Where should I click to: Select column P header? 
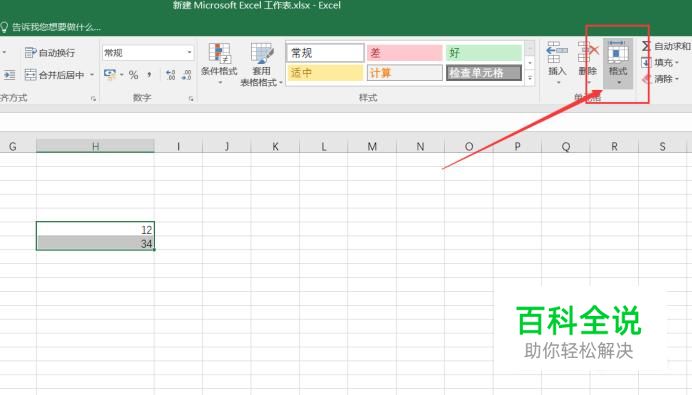(x=517, y=146)
